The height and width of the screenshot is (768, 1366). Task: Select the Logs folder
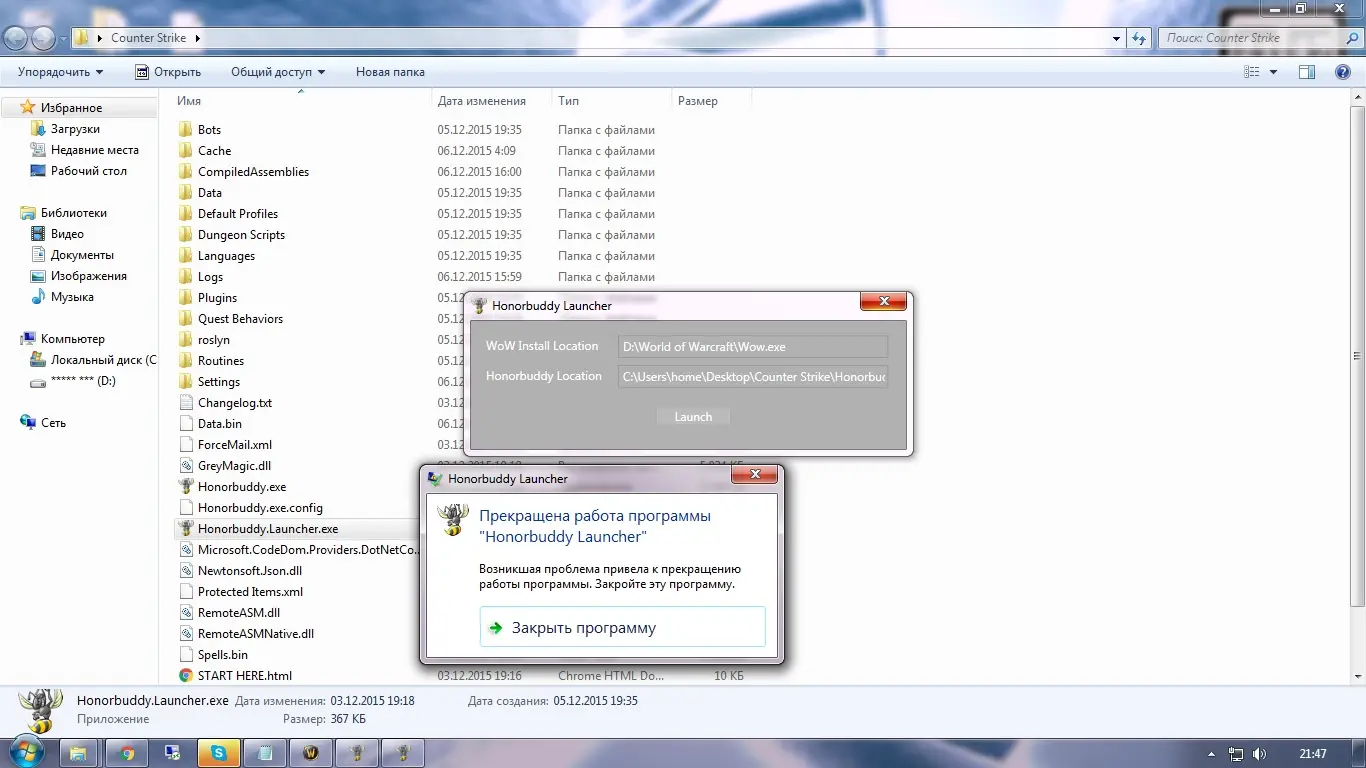210,277
